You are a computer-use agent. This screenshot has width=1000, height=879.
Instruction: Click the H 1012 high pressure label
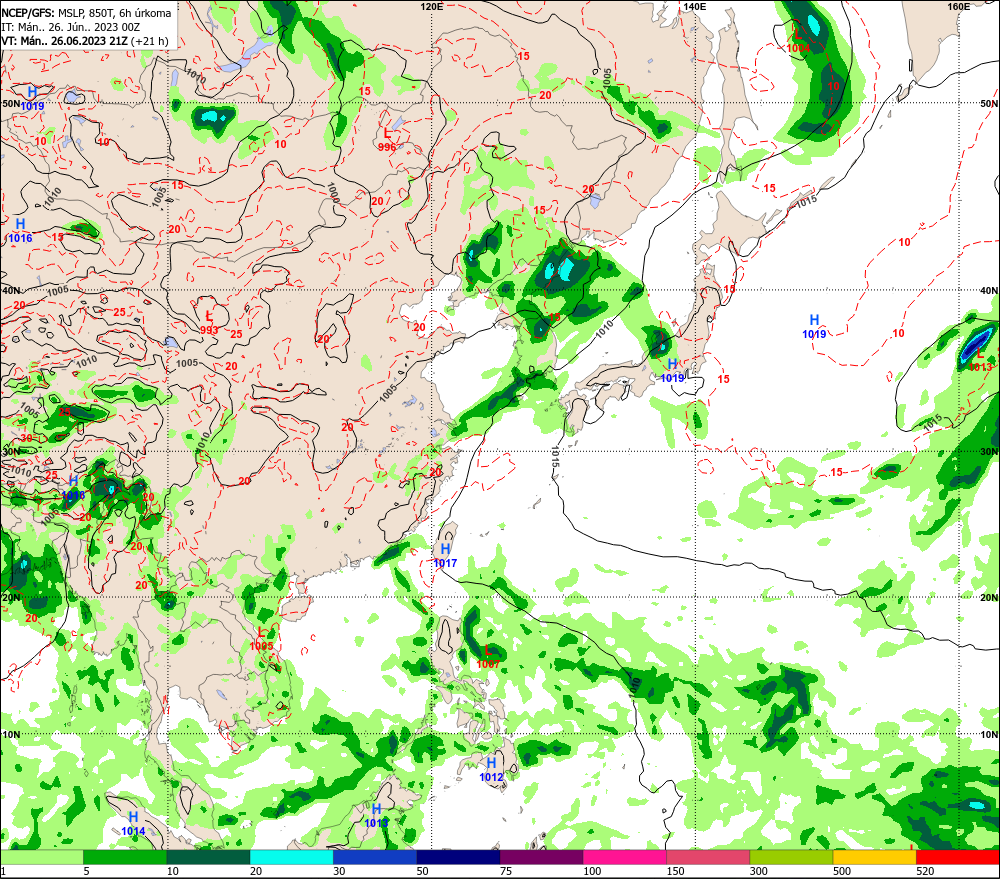click(491, 770)
